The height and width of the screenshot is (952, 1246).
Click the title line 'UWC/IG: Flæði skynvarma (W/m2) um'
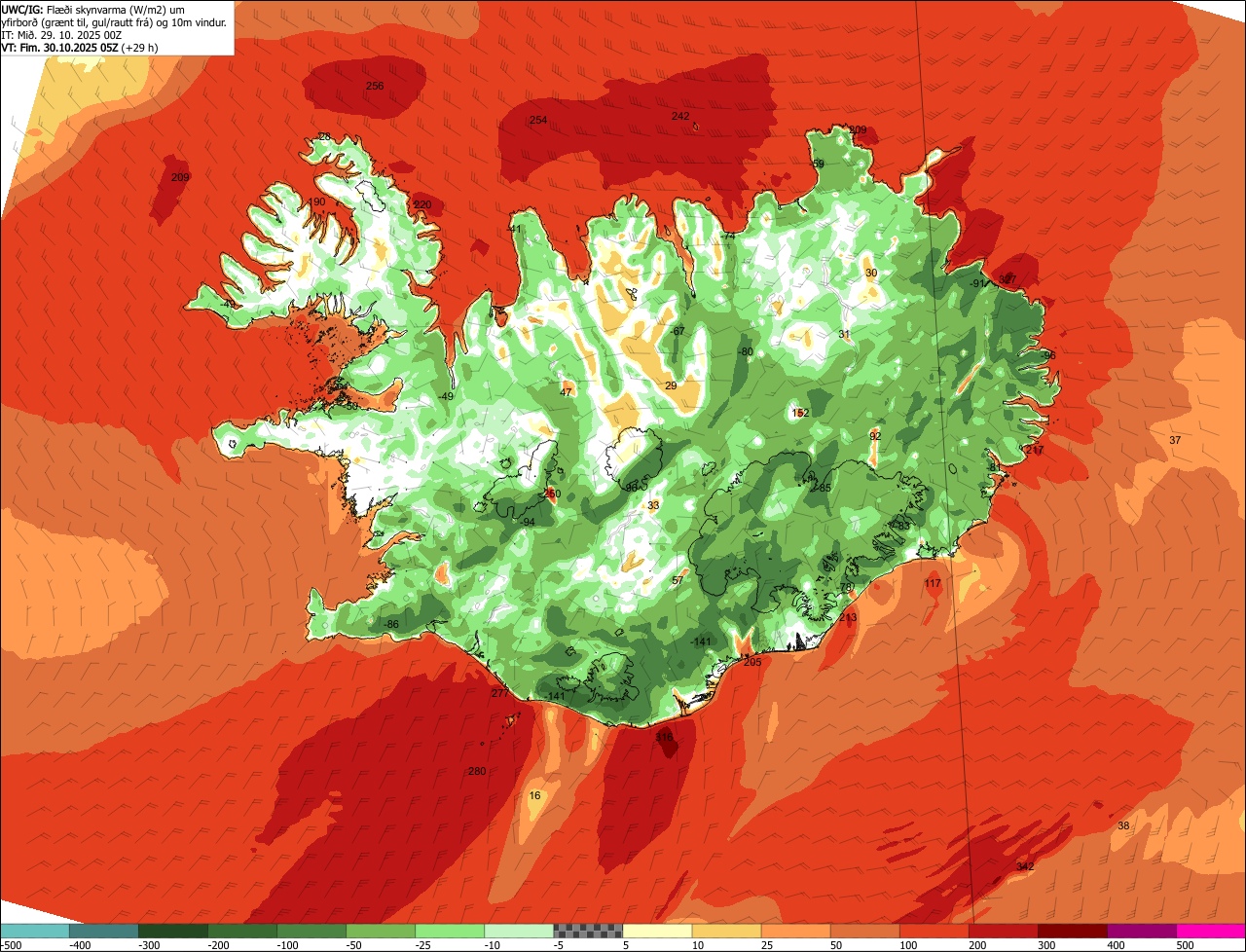pyautogui.click(x=93, y=9)
